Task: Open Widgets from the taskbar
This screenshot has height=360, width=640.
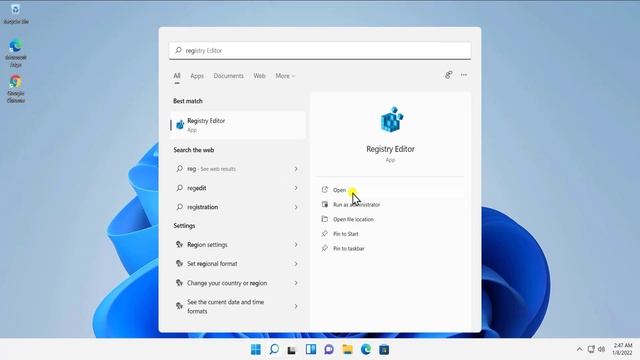Action: pyautogui.click(x=311, y=349)
